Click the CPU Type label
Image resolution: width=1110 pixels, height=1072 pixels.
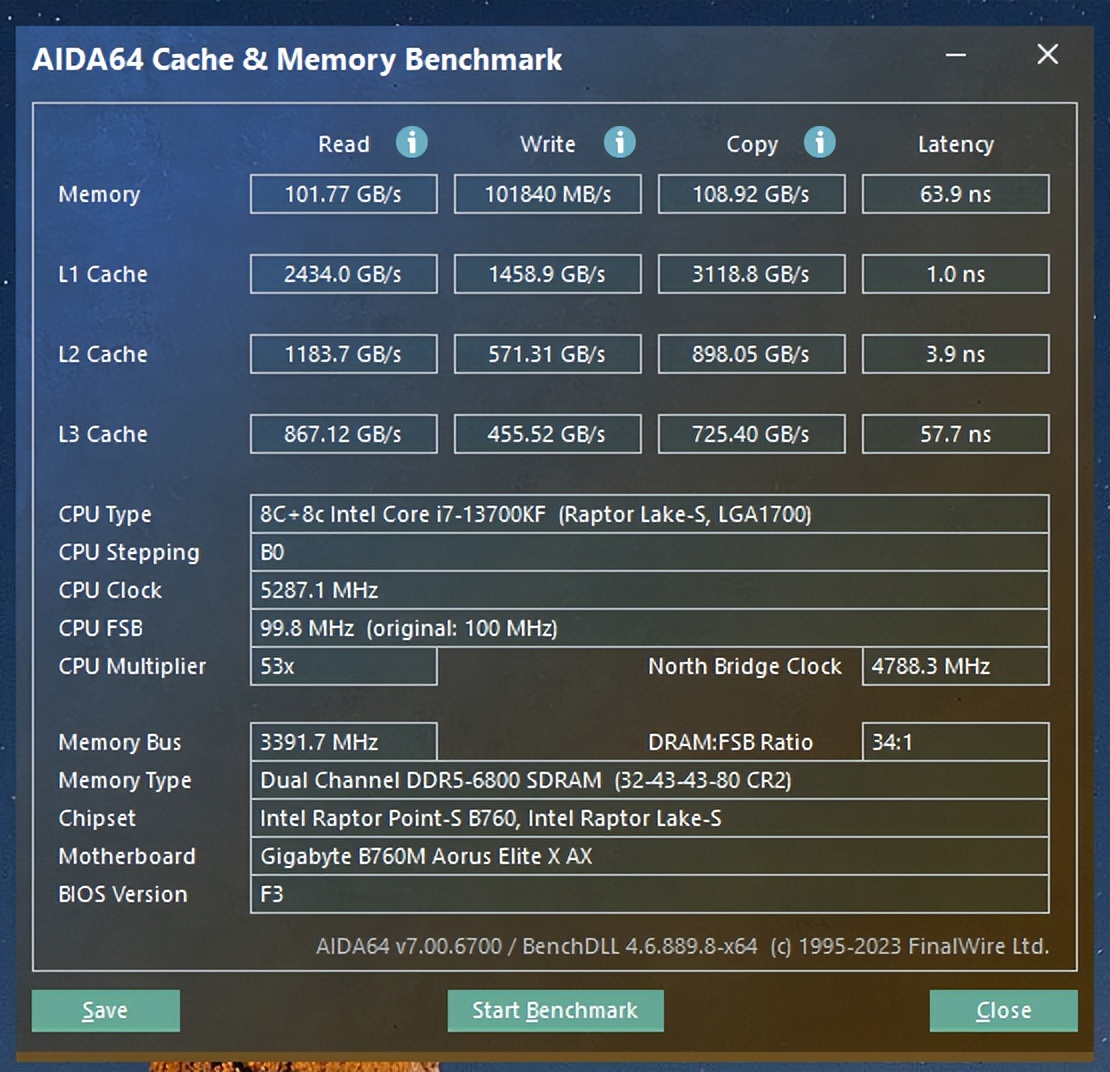click(105, 515)
